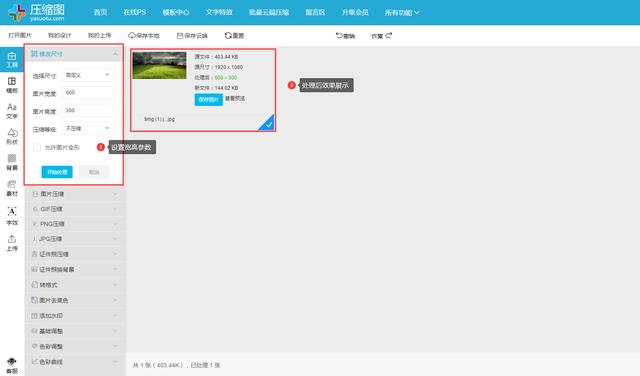640x376 pixels.
Task: Expand the PNG压缩 section
Action: [x=74, y=224]
